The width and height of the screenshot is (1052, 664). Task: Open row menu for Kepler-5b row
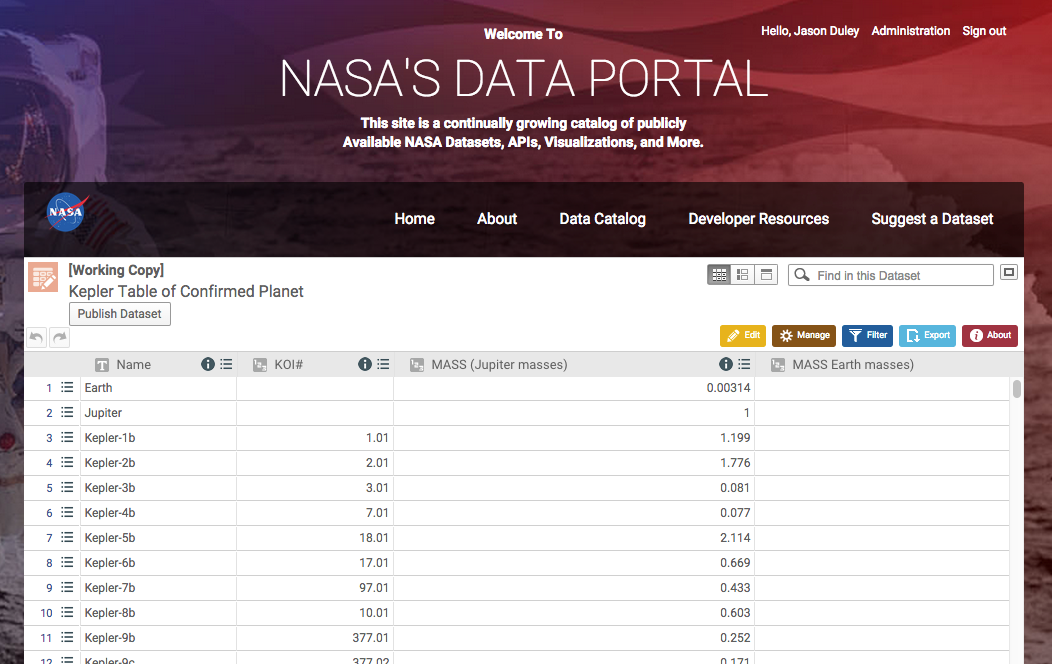[x=67, y=537]
